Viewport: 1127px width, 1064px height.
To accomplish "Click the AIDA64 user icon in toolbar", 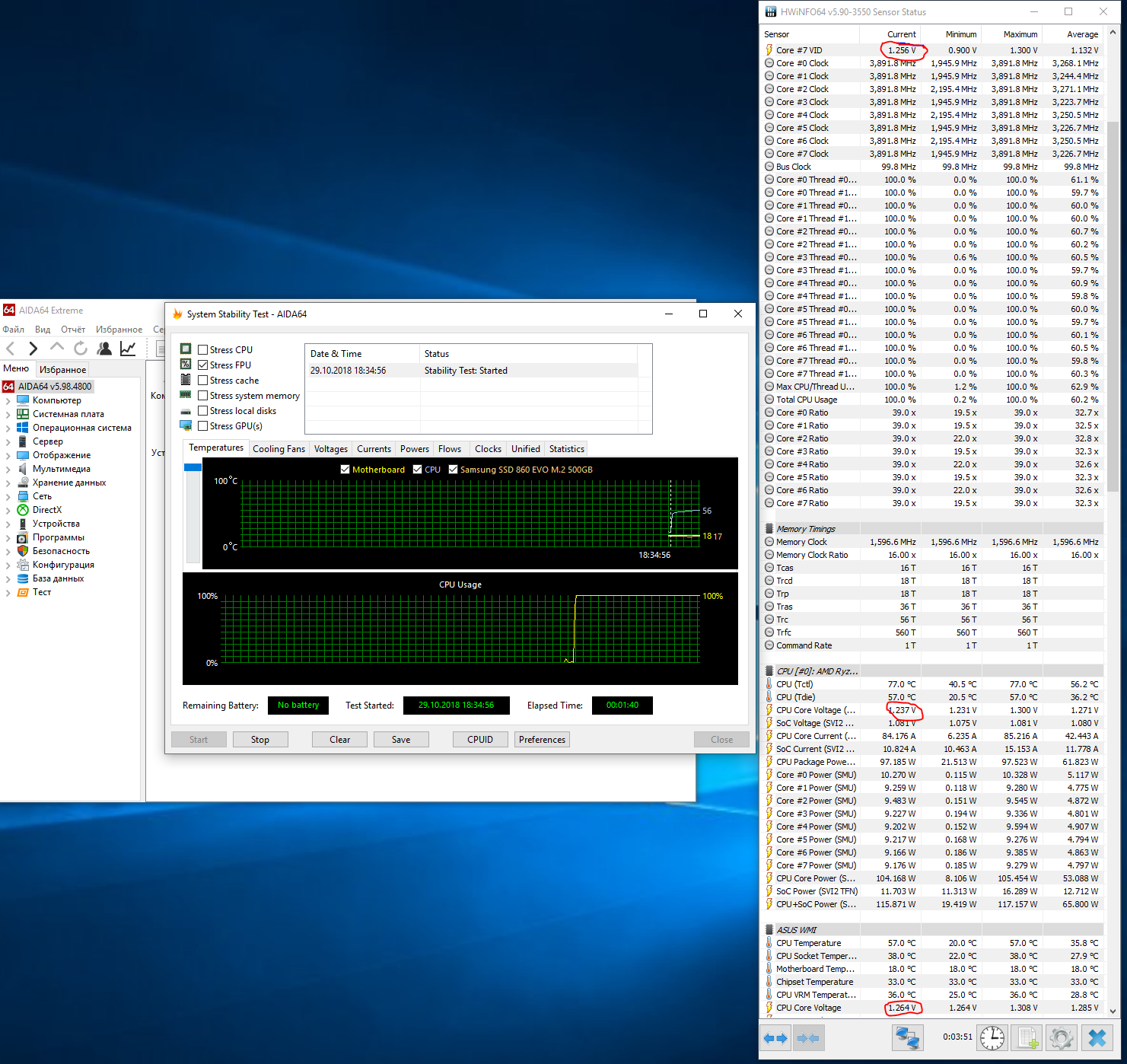I will coord(104,349).
